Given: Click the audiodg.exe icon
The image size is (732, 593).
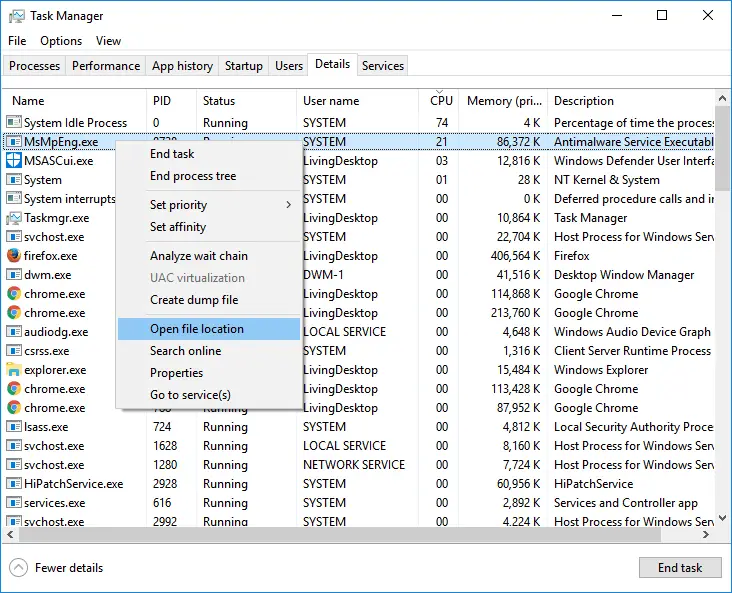Looking at the screenshot, I should 14,332.
